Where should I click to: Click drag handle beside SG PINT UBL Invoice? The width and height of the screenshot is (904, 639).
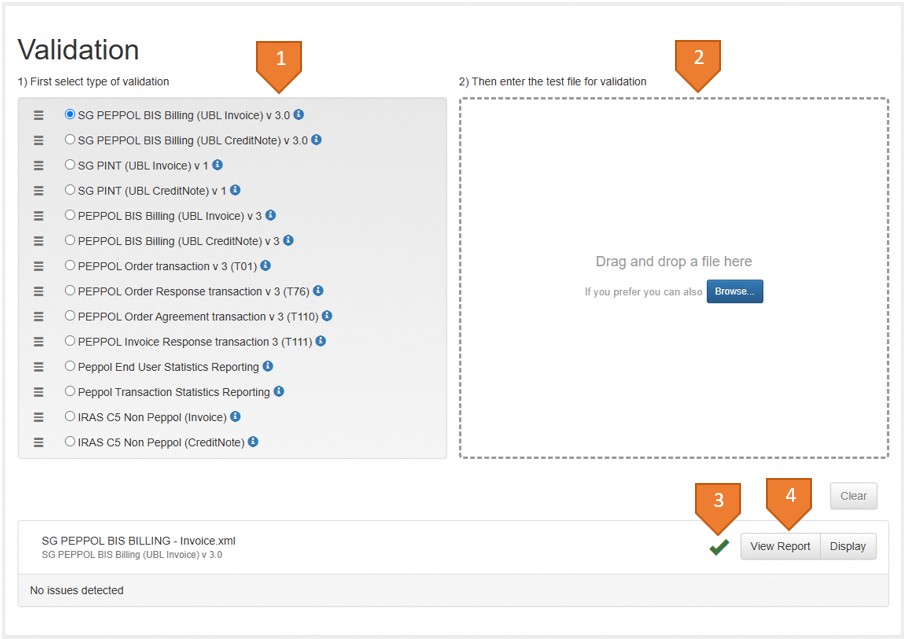39,165
